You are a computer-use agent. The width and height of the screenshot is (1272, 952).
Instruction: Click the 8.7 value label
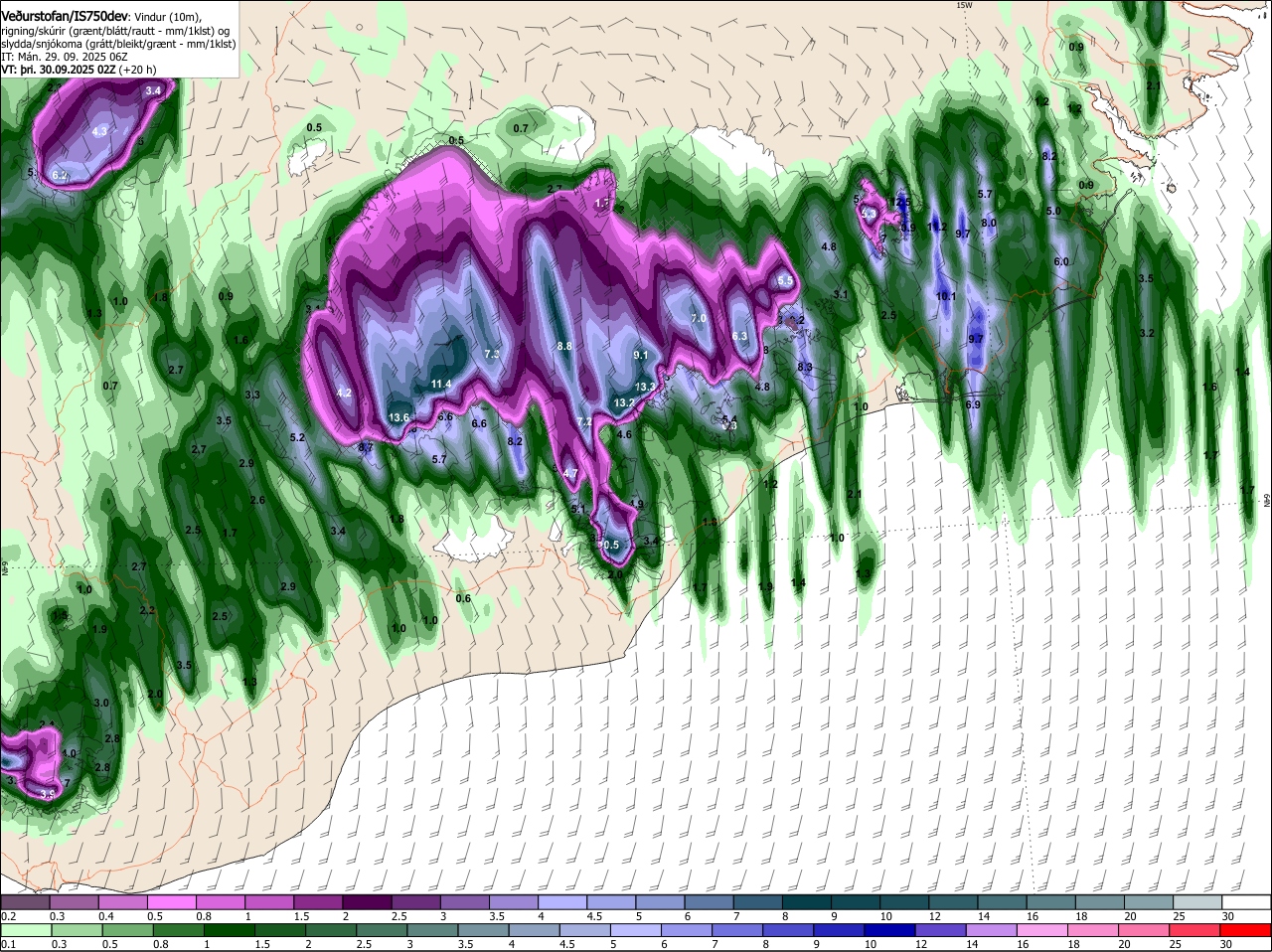coord(365,448)
